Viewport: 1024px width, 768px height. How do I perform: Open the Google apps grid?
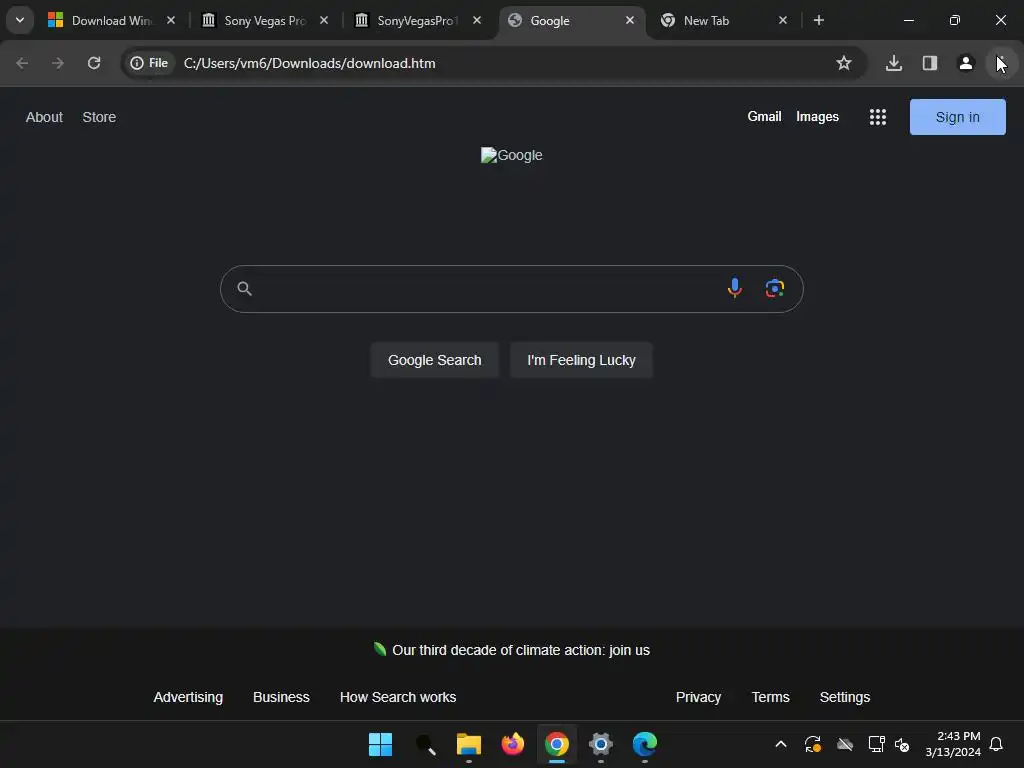[x=878, y=117]
